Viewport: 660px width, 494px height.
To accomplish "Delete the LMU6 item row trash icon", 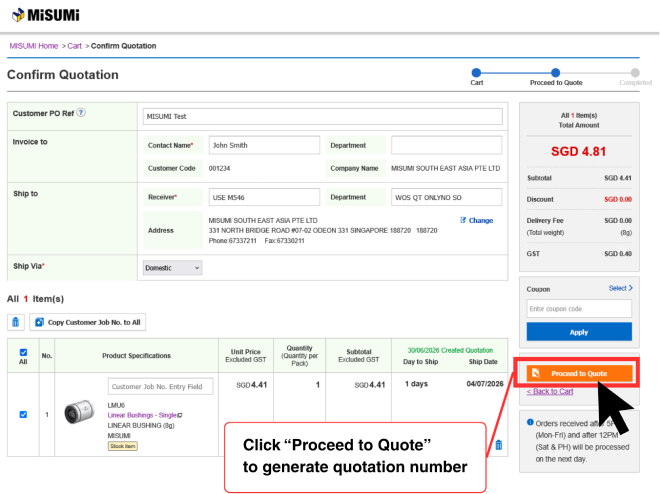I will pyautogui.click(x=499, y=445).
